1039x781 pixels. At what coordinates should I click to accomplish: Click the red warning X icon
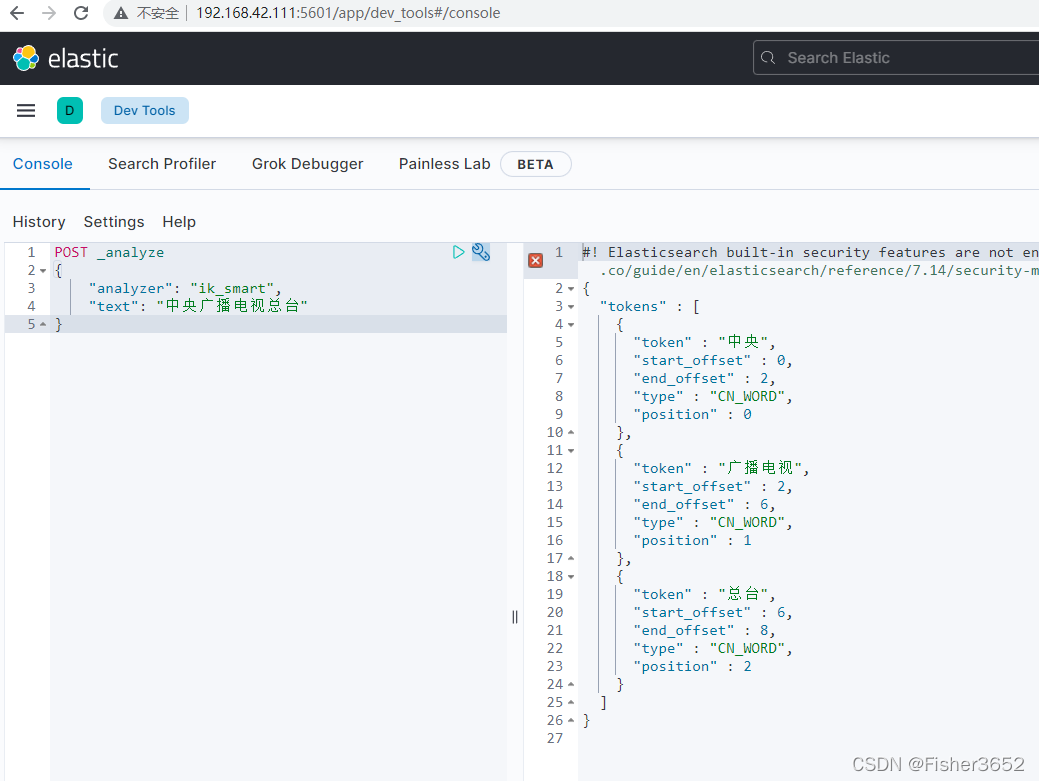(535, 260)
